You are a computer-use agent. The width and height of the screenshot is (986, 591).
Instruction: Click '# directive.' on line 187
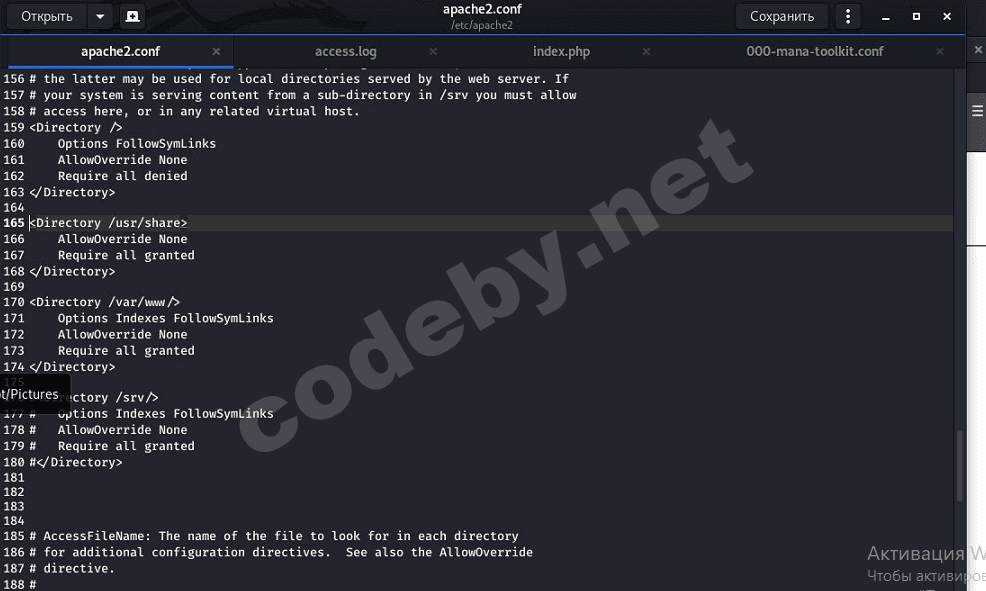pyautogui.click(x=72, y=568)
